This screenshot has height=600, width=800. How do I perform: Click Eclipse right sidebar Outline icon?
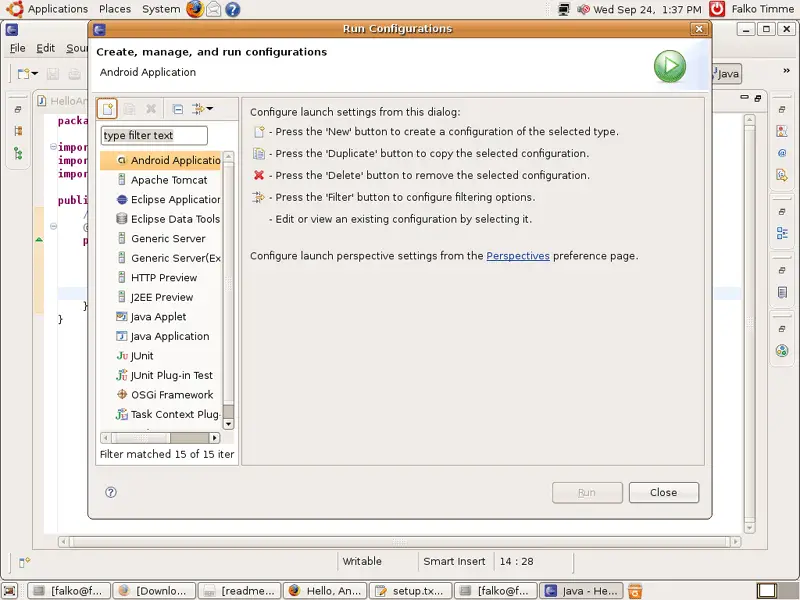(782, 233)
